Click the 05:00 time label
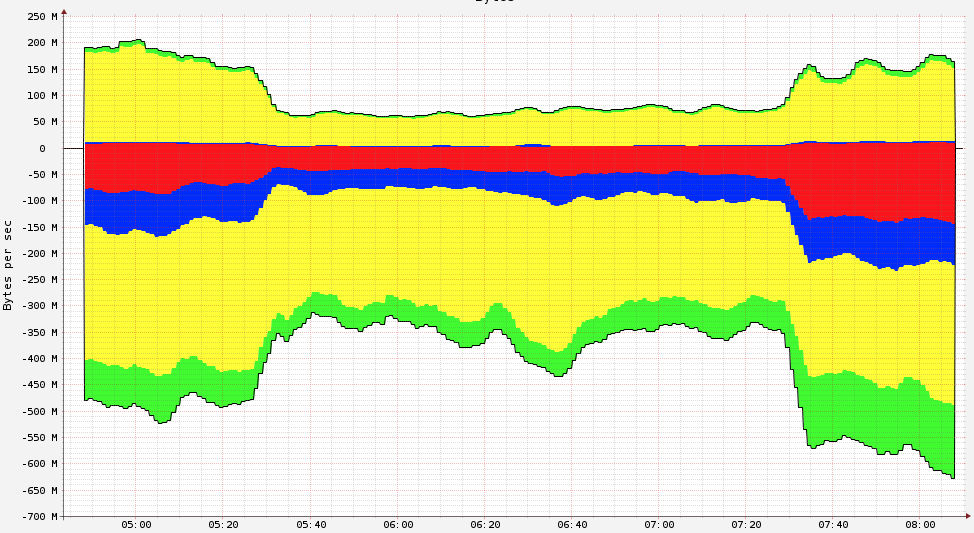The width and height of the screenshot is (974, 533). [x=136, y=524]
